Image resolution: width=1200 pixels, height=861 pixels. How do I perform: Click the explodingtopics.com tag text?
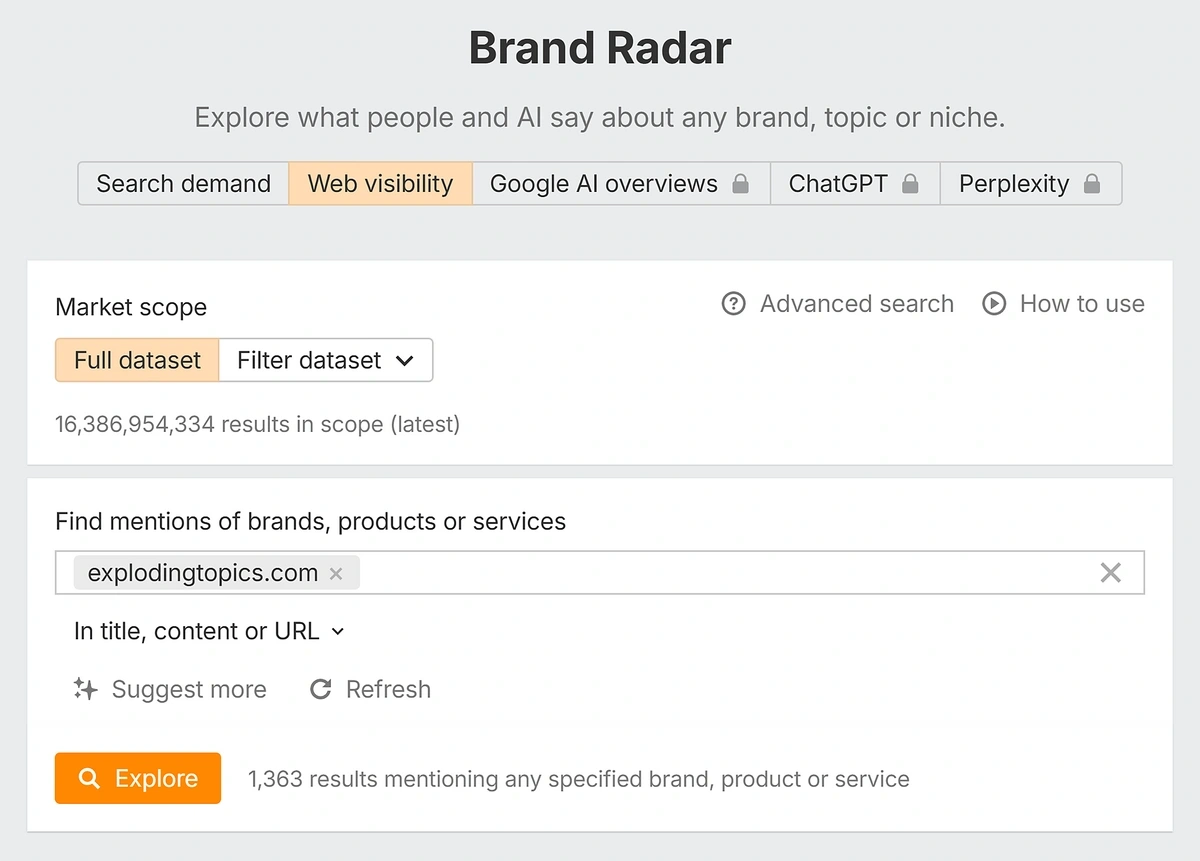203,573
